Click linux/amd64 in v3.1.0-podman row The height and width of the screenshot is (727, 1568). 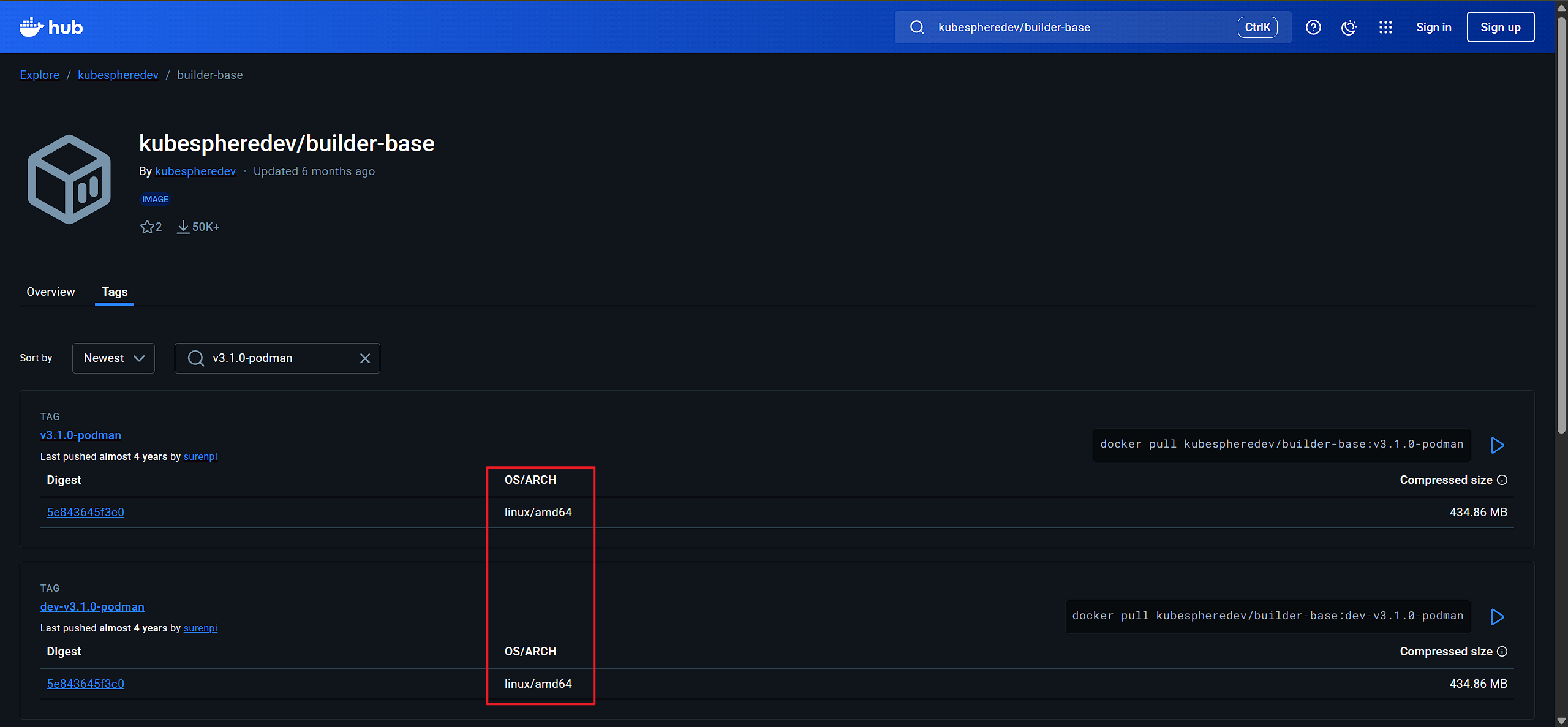pyautogui.click(x=538, y=512)
